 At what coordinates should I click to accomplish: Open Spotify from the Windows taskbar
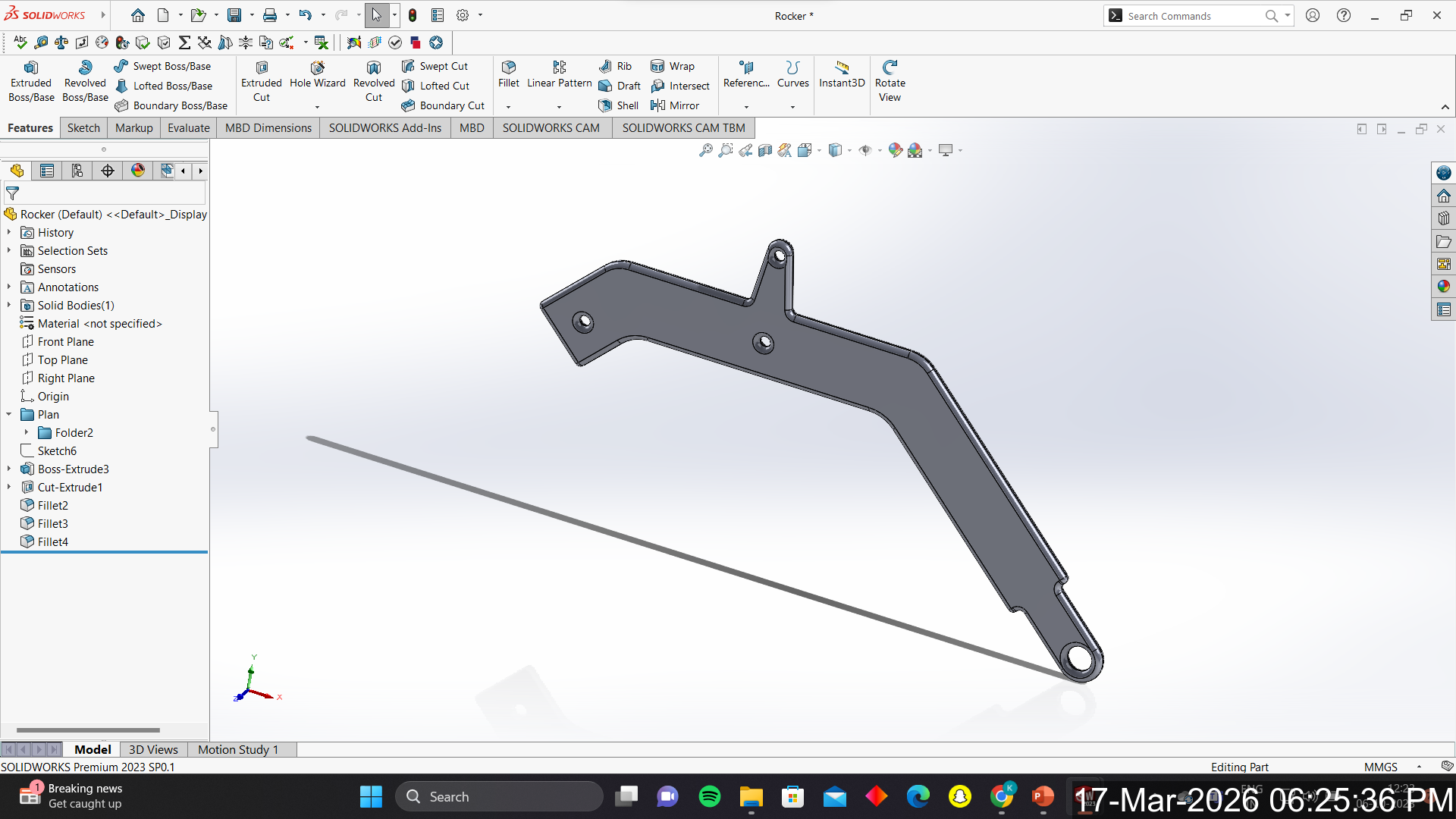(710, 796)
